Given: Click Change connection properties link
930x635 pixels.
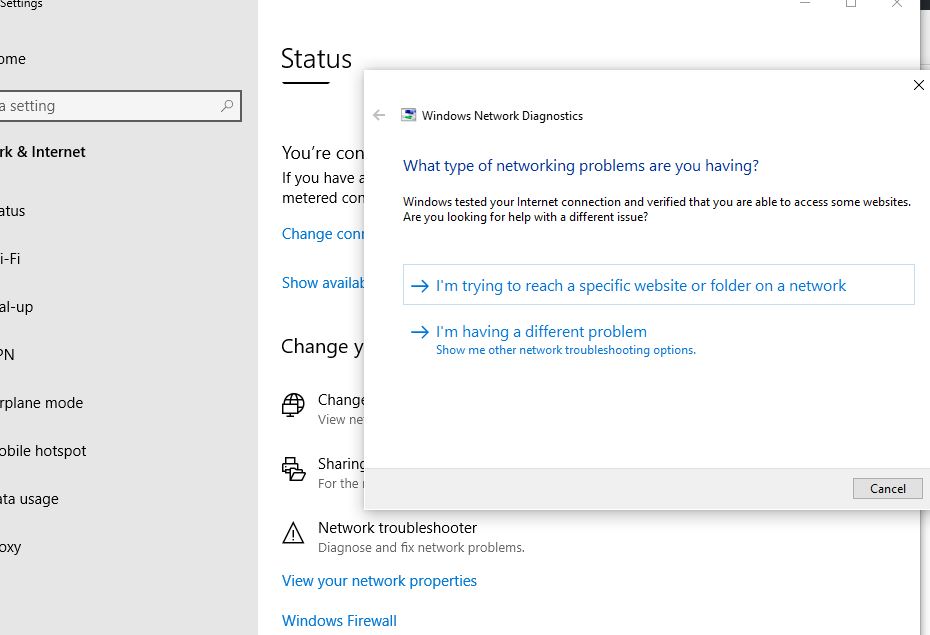Looking at the screenshot, I should 322,234.
